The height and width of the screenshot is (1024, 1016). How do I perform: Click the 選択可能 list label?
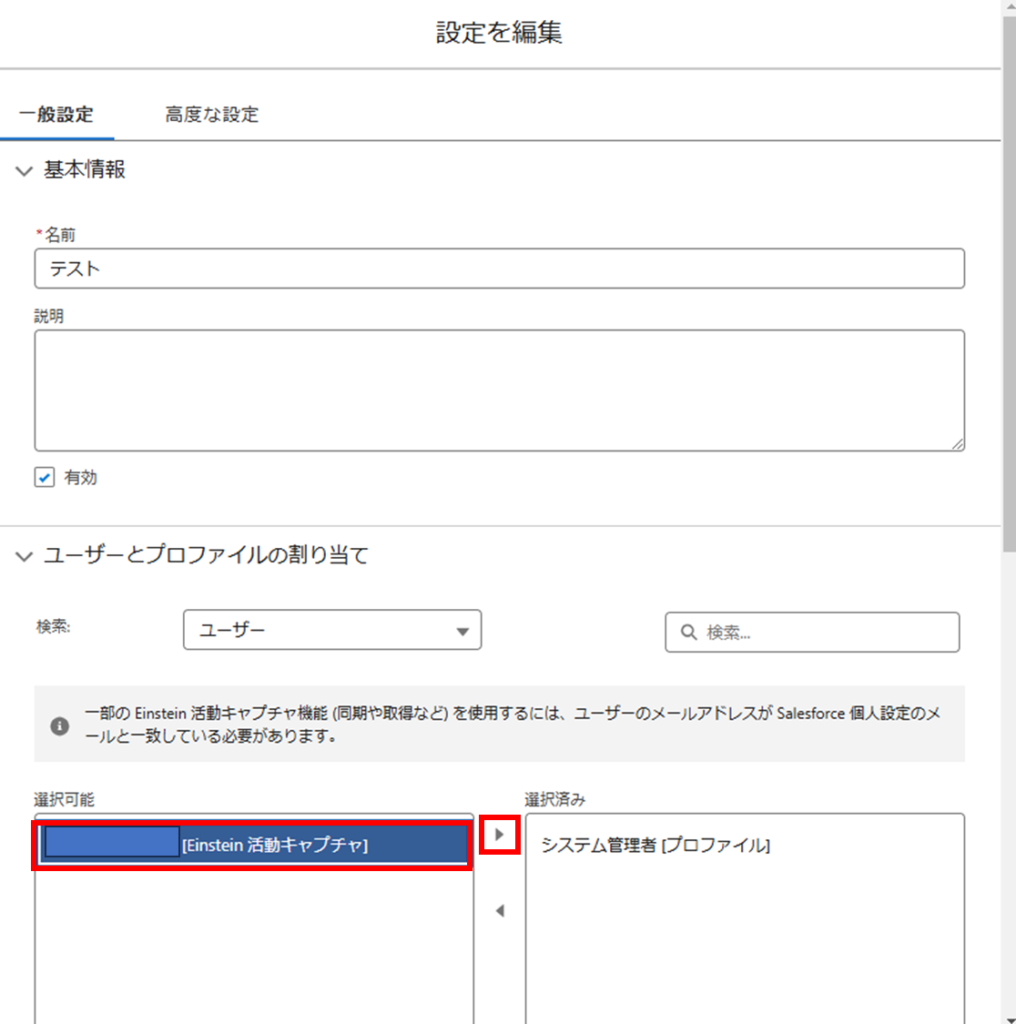(x=64, y=799)
